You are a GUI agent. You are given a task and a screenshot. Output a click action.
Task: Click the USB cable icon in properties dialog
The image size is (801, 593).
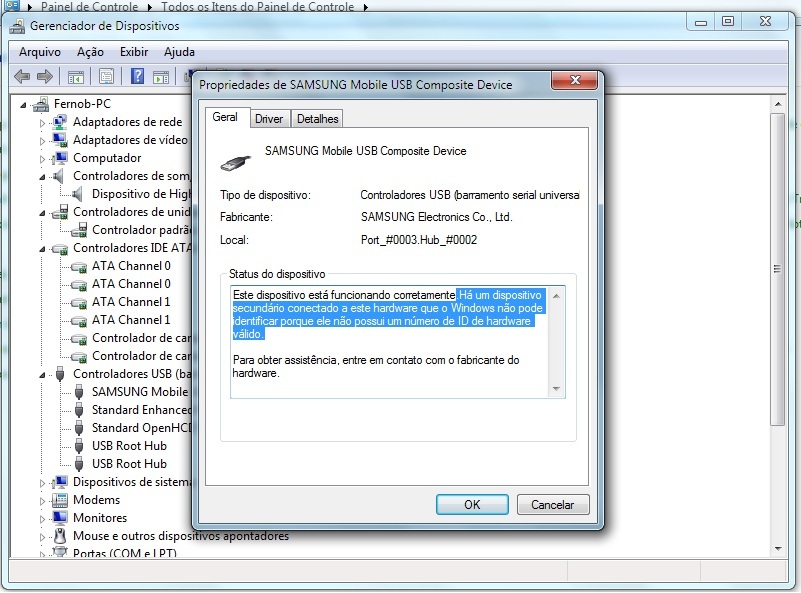[x=235, y=162]
